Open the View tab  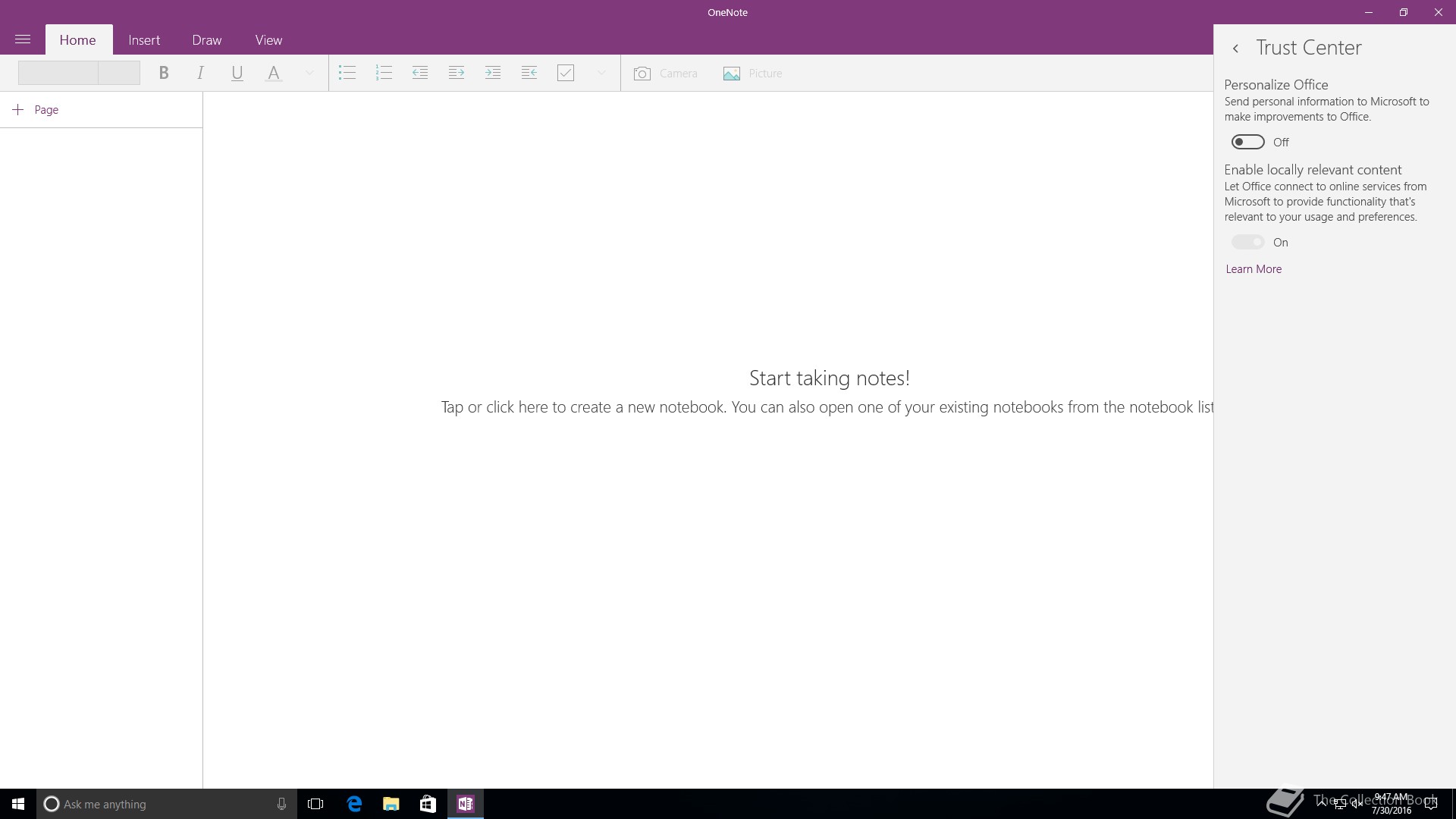(268, 40)
